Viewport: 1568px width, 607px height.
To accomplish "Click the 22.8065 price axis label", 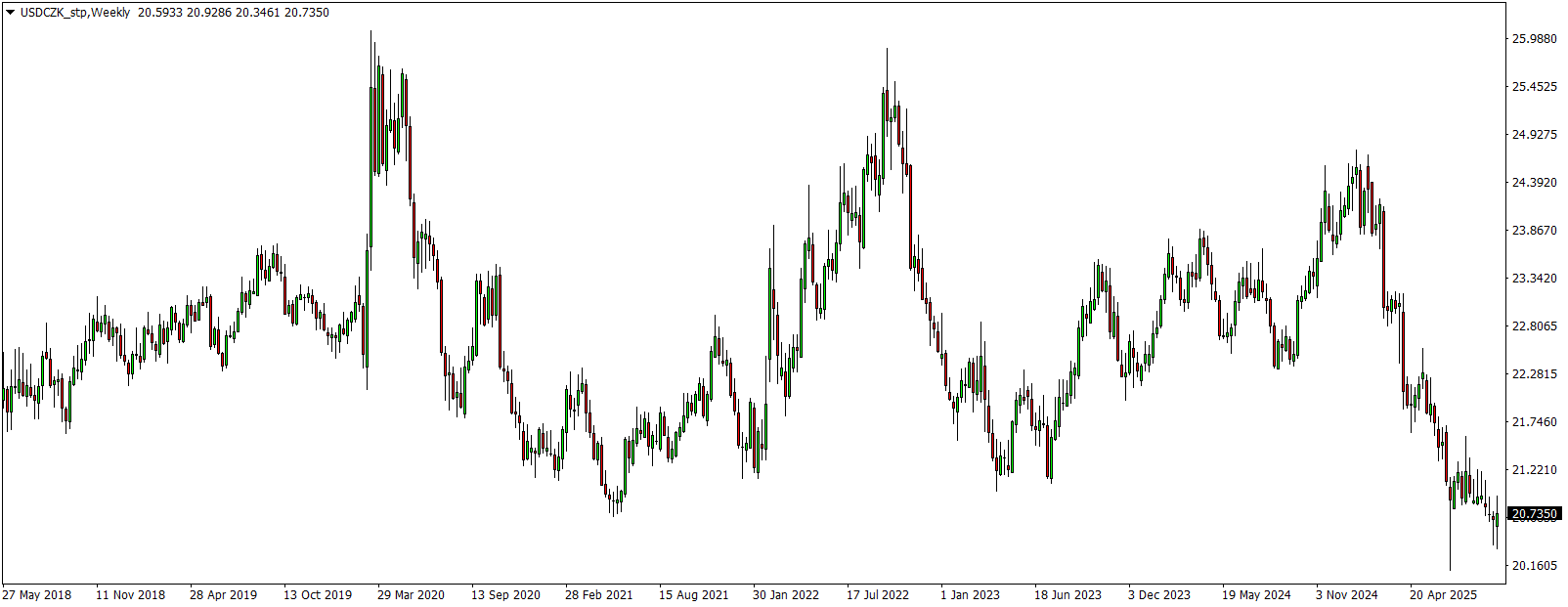I will coord(1534,326).
